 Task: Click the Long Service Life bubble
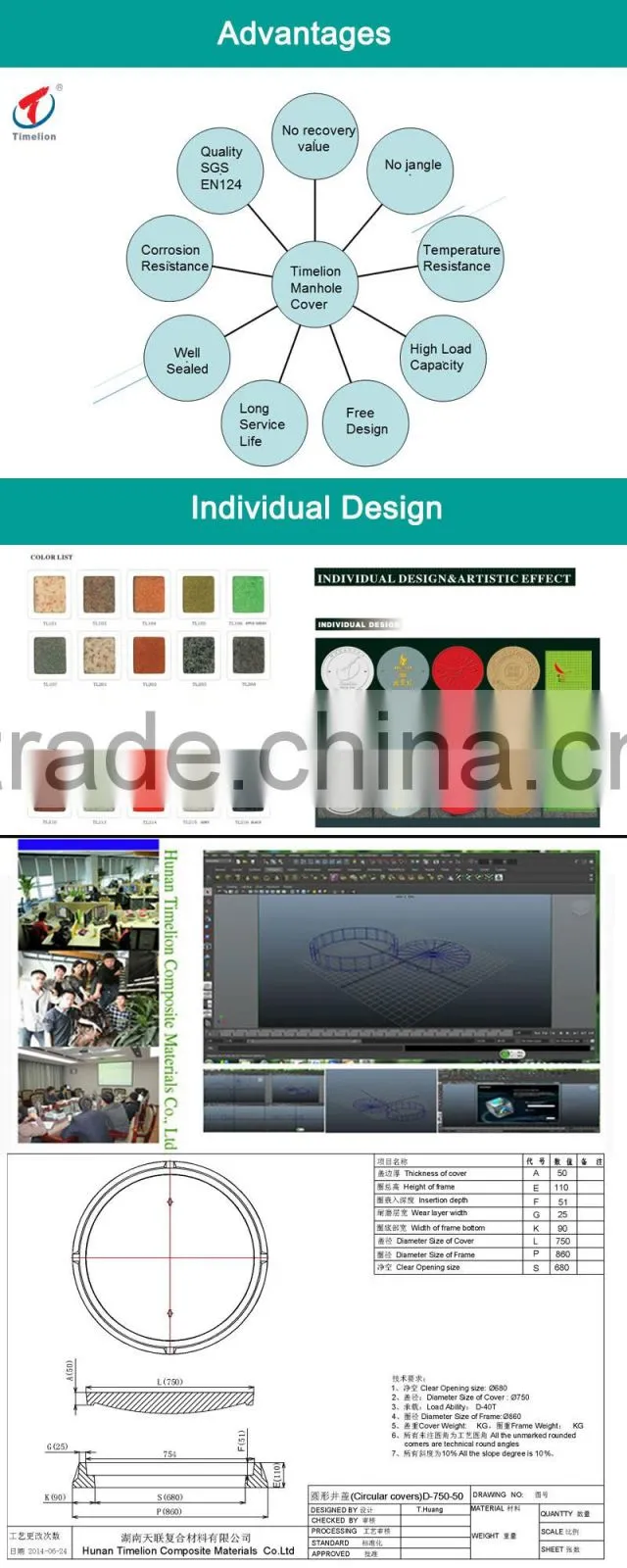click(261, 422)
